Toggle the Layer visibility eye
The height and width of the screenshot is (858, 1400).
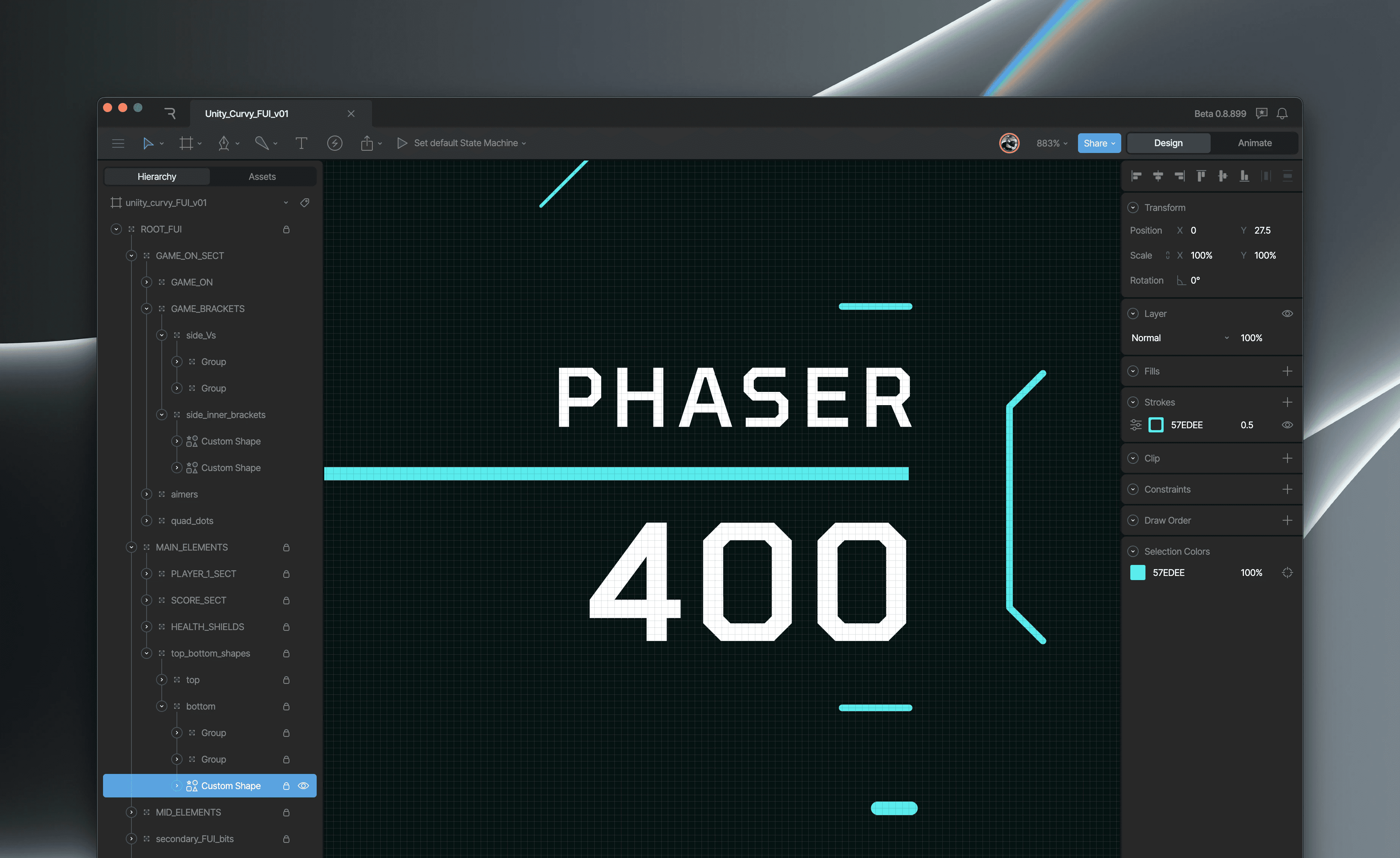coord(1287,314)
